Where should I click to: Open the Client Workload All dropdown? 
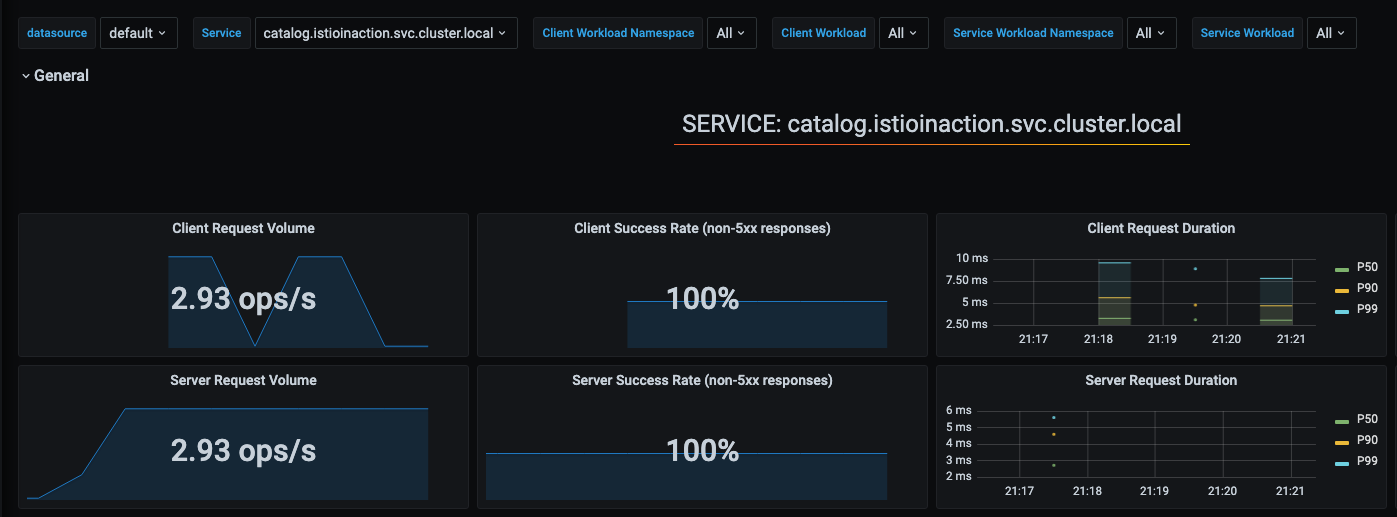click(903, 33)
